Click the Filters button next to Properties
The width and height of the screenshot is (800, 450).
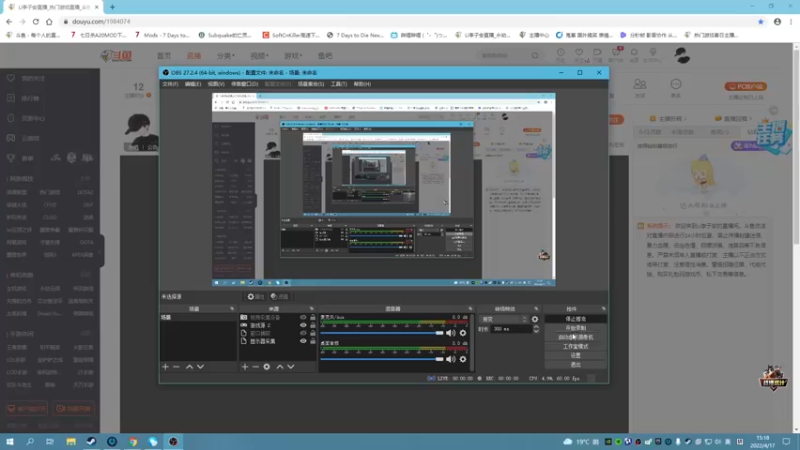(280, 296)
